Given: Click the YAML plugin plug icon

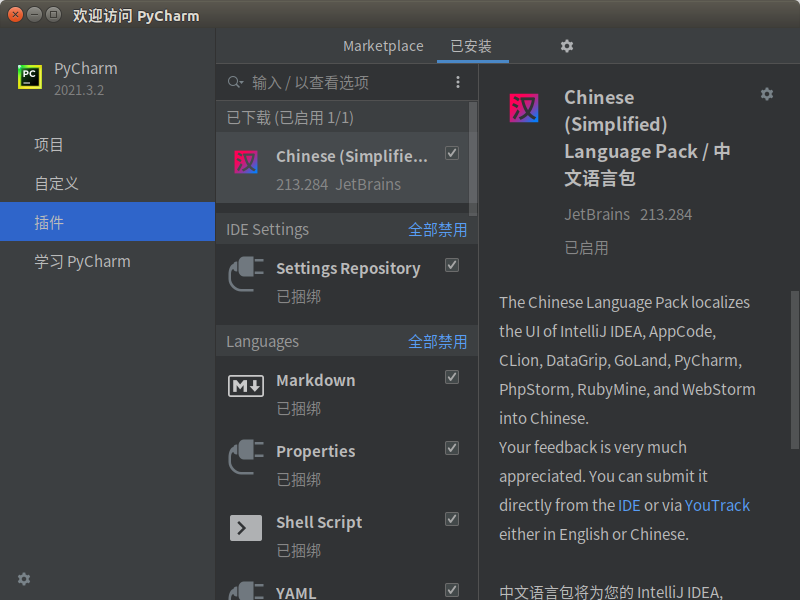Looking at the screenshot, I should pyautogui.click(x=246, y=592).
